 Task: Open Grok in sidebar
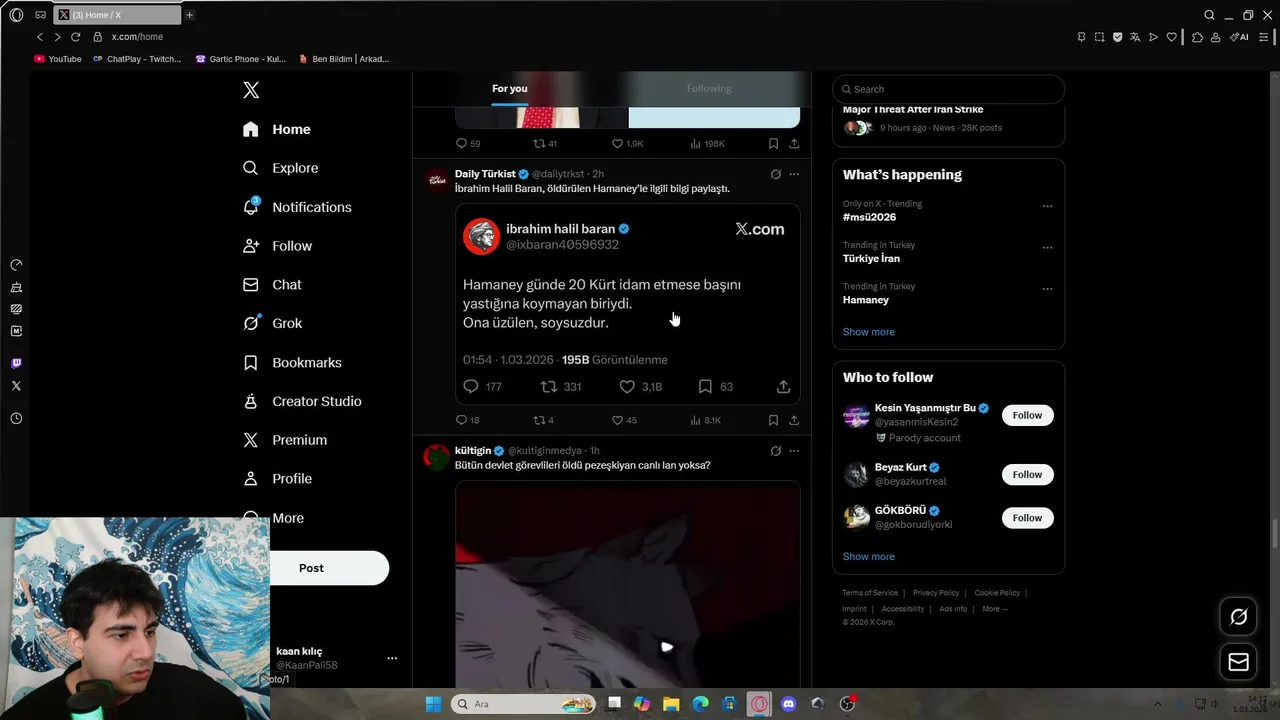point(273,323)
